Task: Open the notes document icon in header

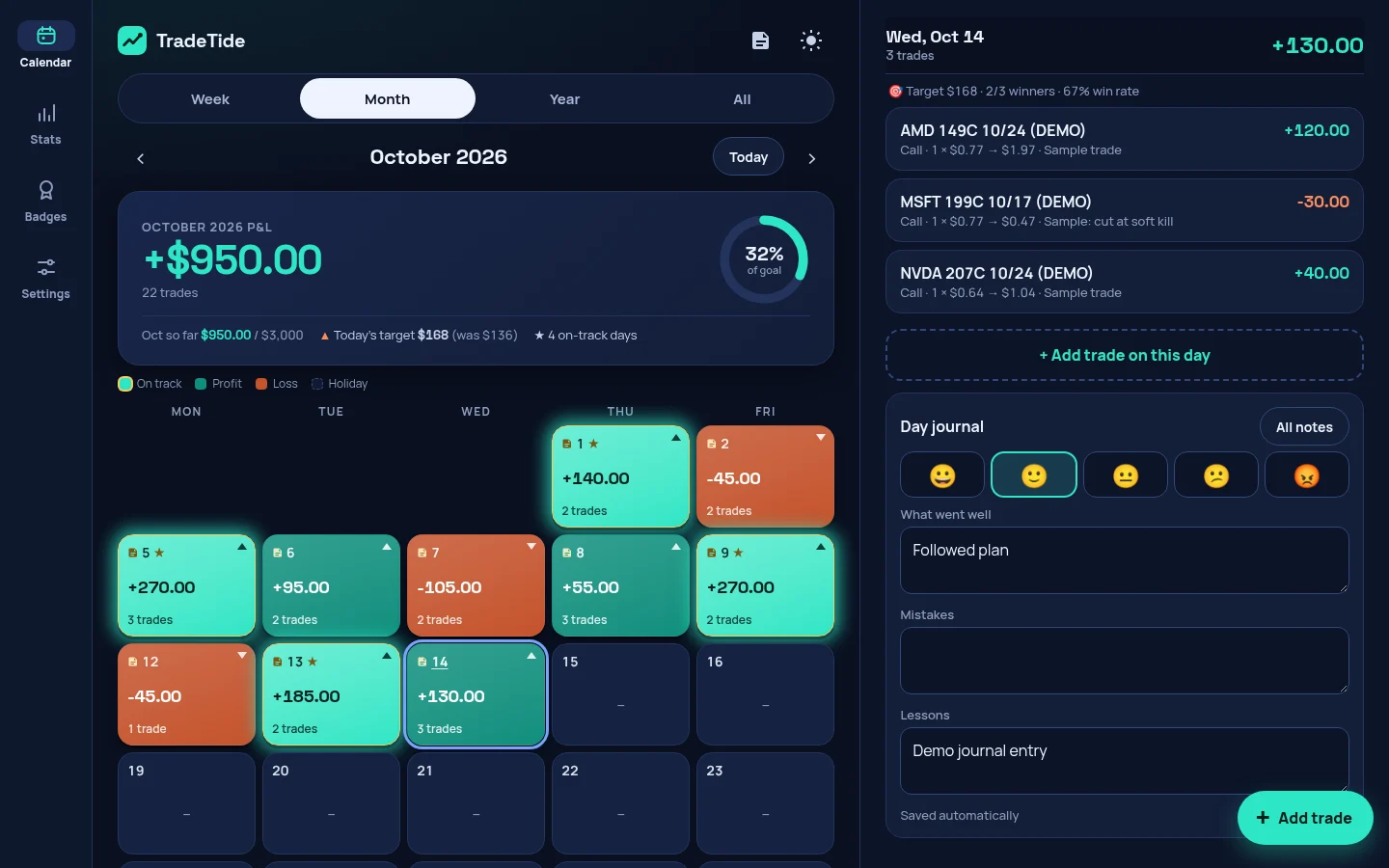Action: [x=761, y=41]
